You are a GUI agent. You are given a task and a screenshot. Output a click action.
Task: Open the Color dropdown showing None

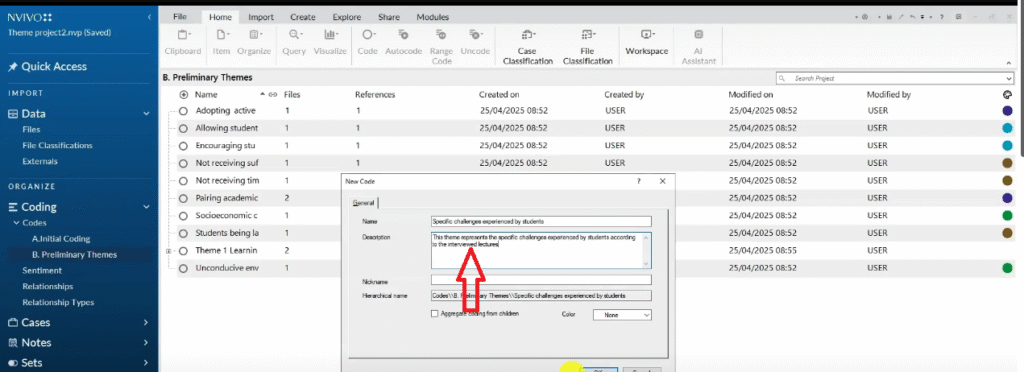click(x=622, y=315)
